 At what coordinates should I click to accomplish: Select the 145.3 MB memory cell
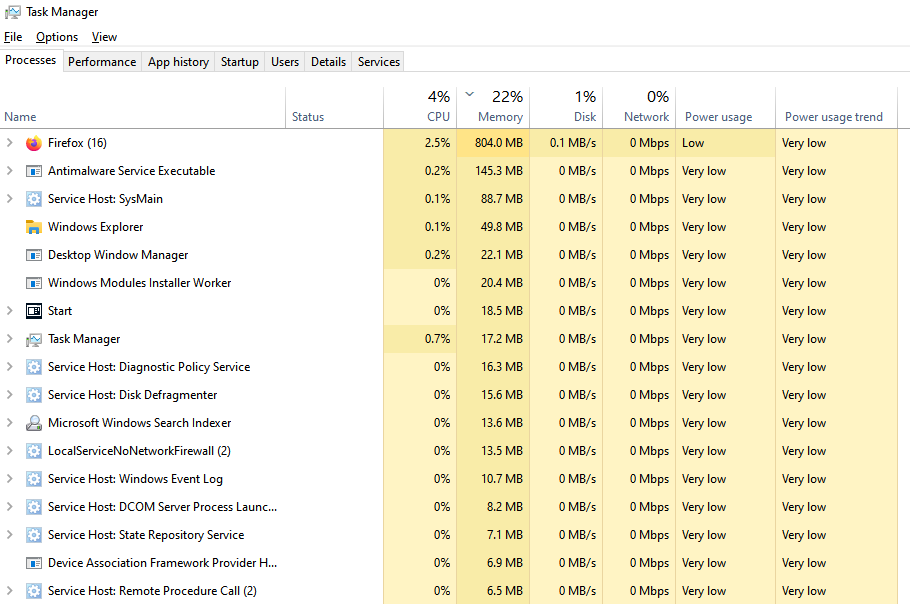click(x=493, y=171)
